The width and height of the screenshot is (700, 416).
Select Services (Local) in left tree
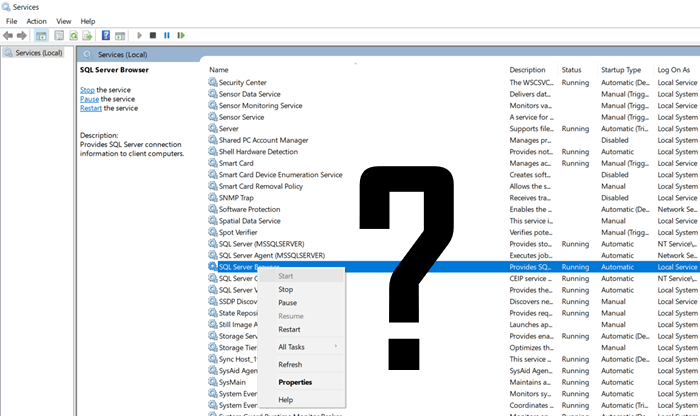click(38, 53)
